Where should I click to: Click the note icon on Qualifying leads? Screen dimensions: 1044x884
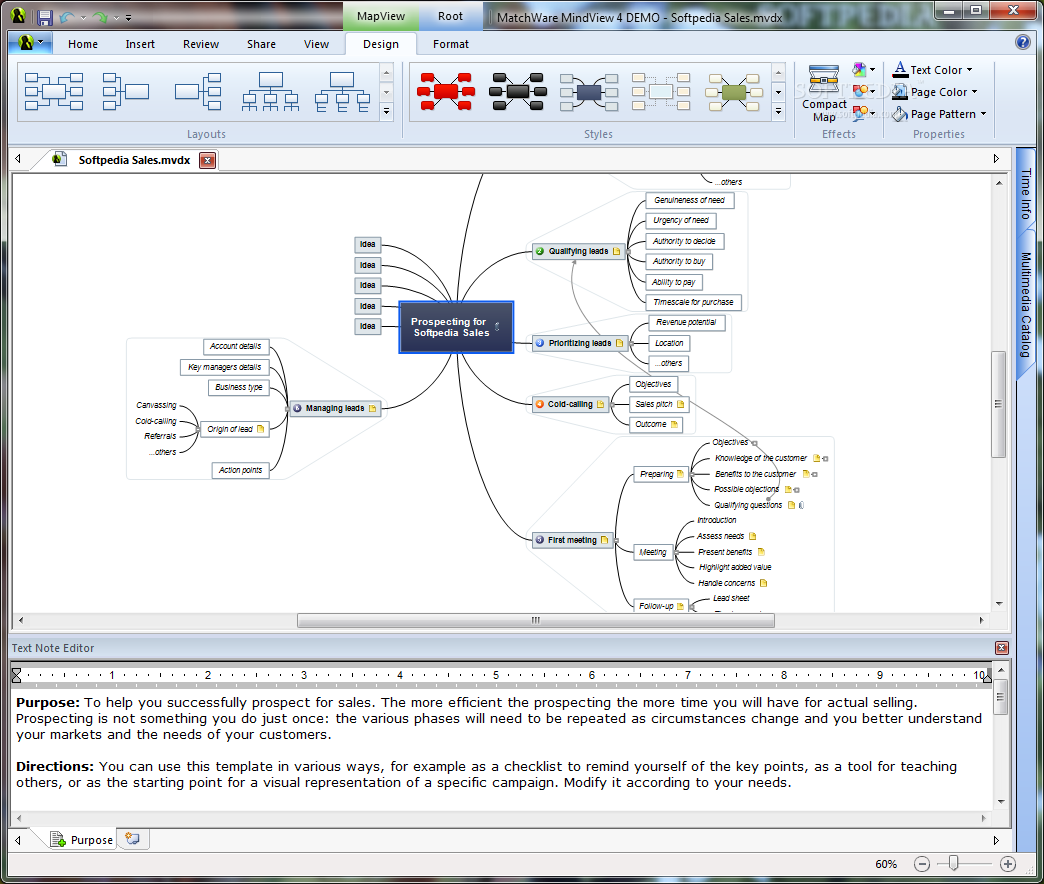pos(617,251)
